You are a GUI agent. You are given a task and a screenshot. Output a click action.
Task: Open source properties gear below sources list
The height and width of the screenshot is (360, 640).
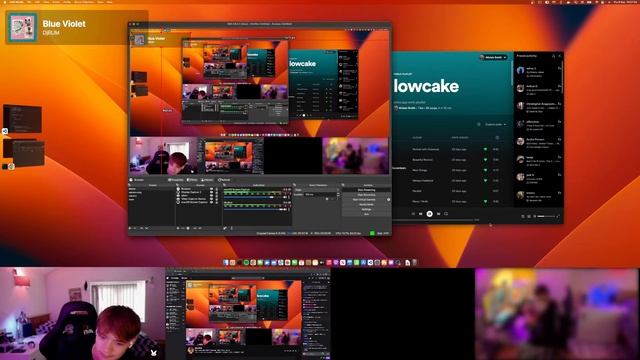(x=188, y=228)
